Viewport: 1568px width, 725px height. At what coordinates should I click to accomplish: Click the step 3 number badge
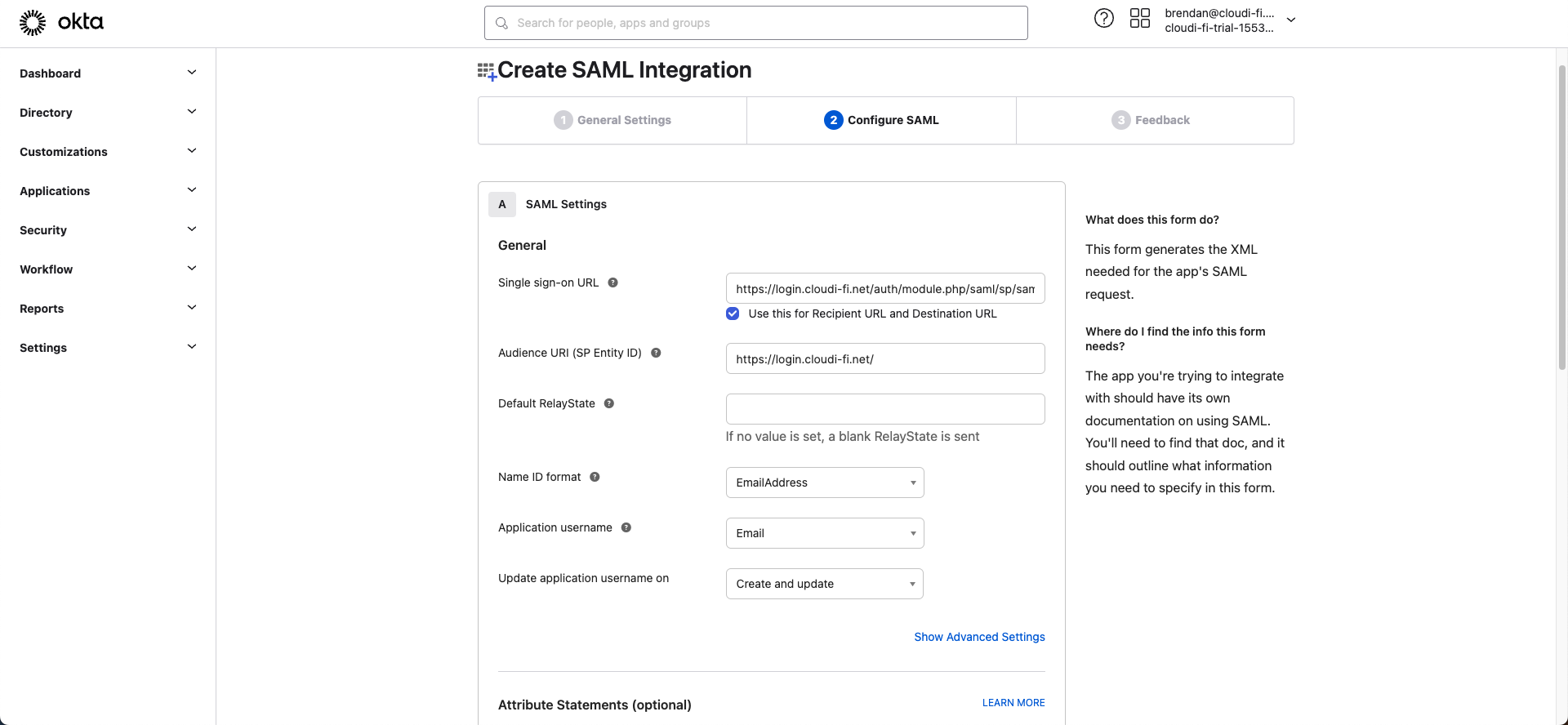(x=1121, y=120)
